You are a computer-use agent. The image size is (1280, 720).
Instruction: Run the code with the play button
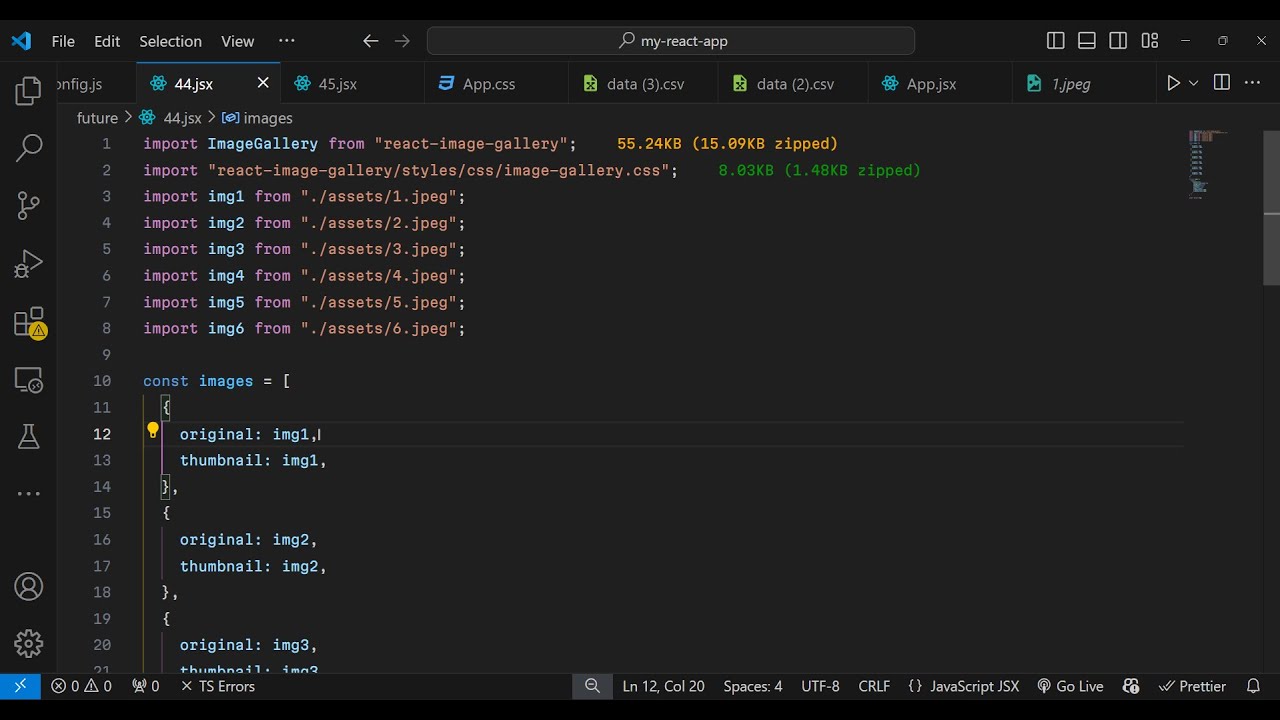1174,83
